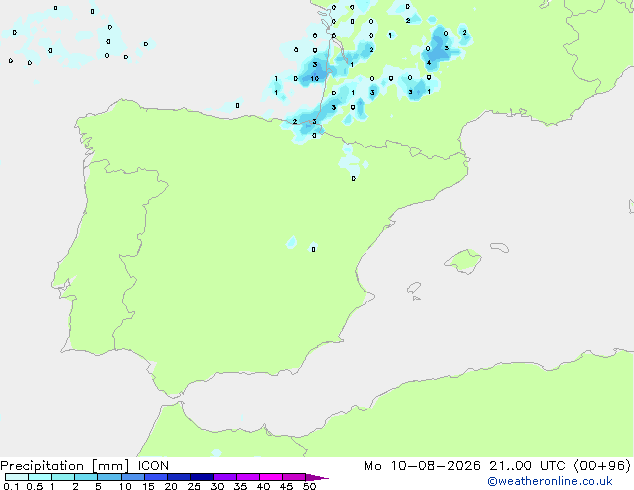This screenshot has width=634, height=490.
Task: Click the '35' legend scale label
Action: [x=240, y=486]
